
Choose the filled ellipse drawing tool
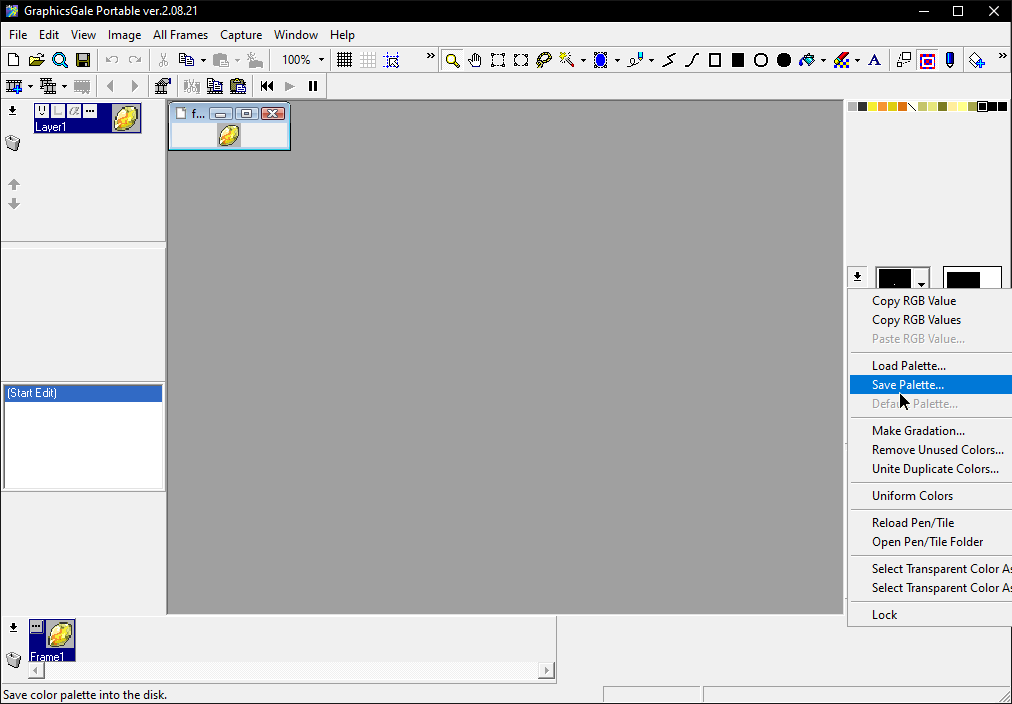[x=785, y=60]
